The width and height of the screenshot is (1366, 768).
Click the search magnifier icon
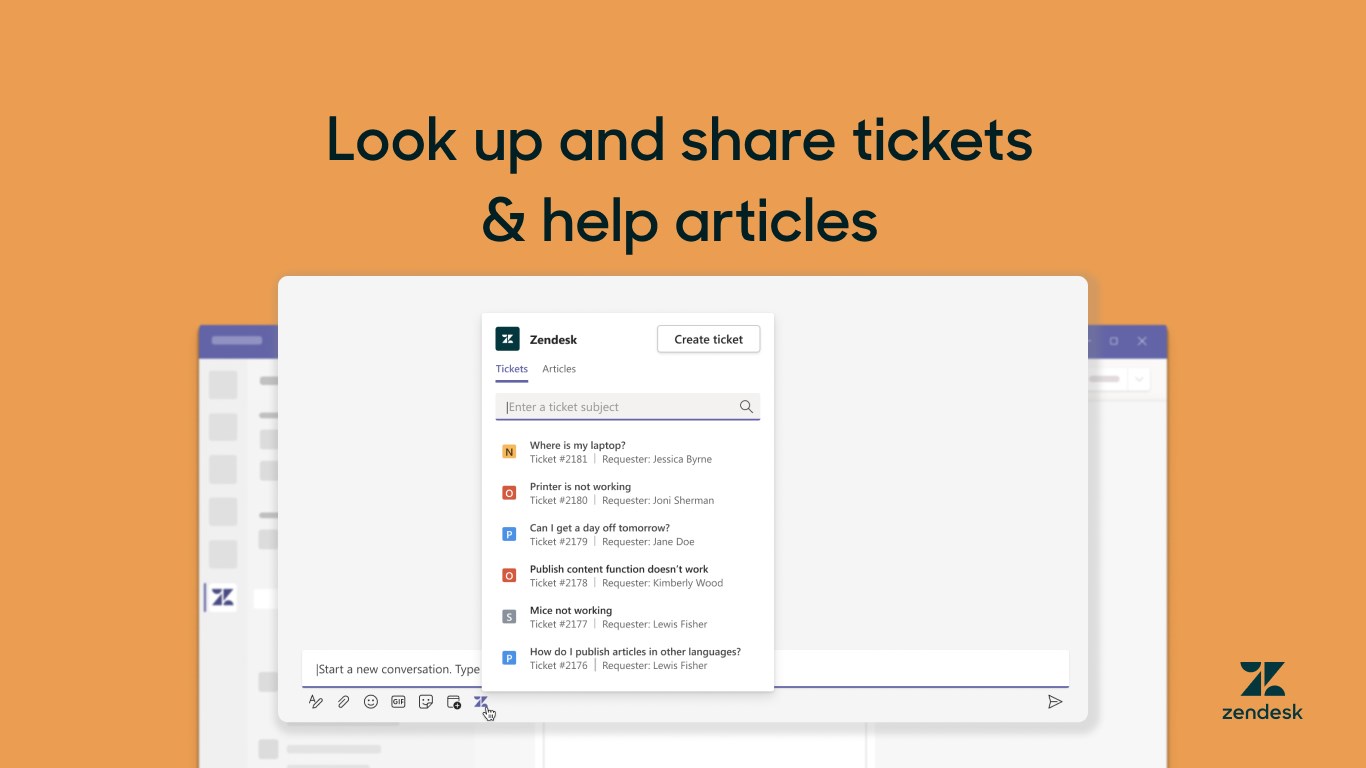click(746, 407)
